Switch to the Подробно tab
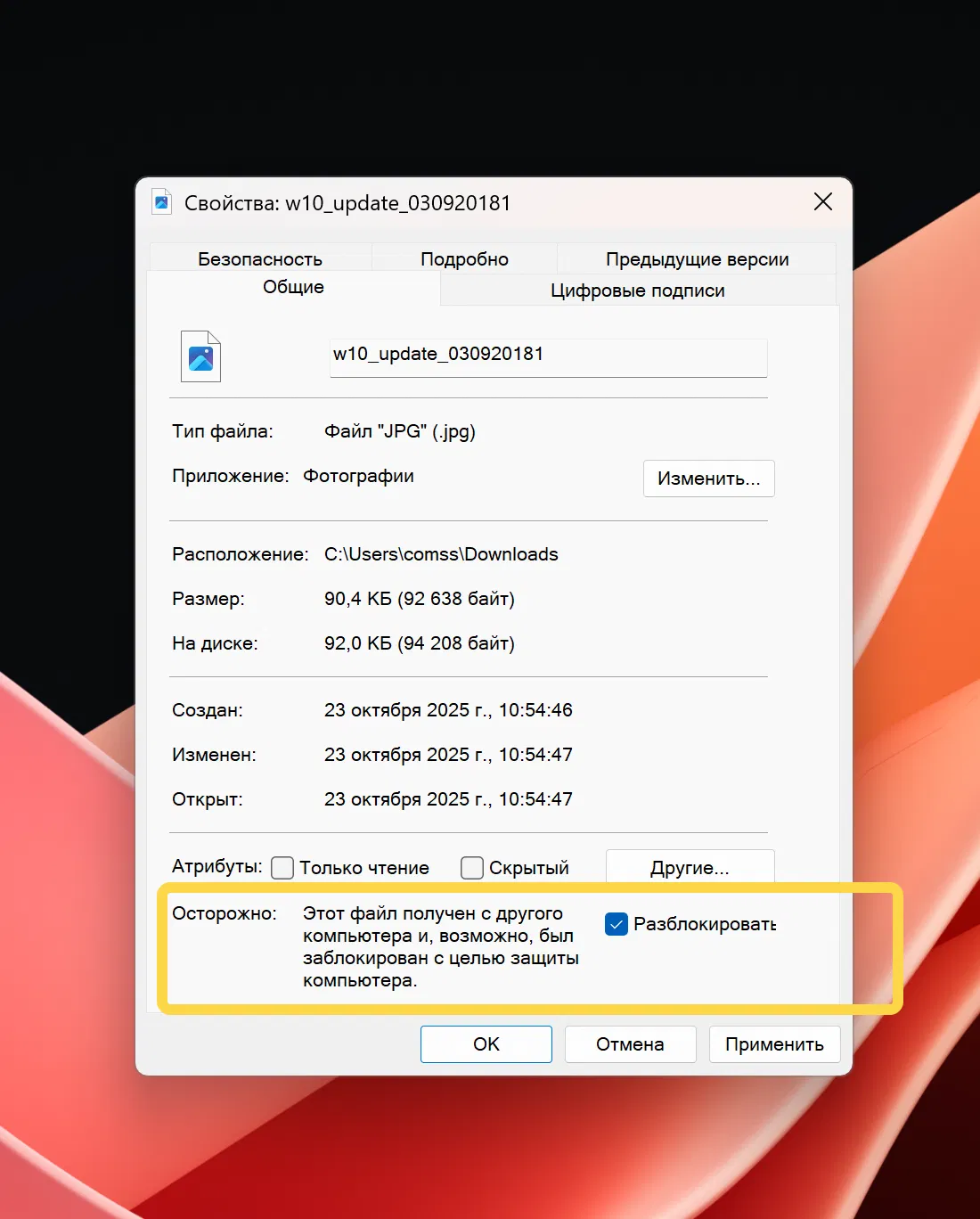The image size is (980, 1219). click(464, 258)
